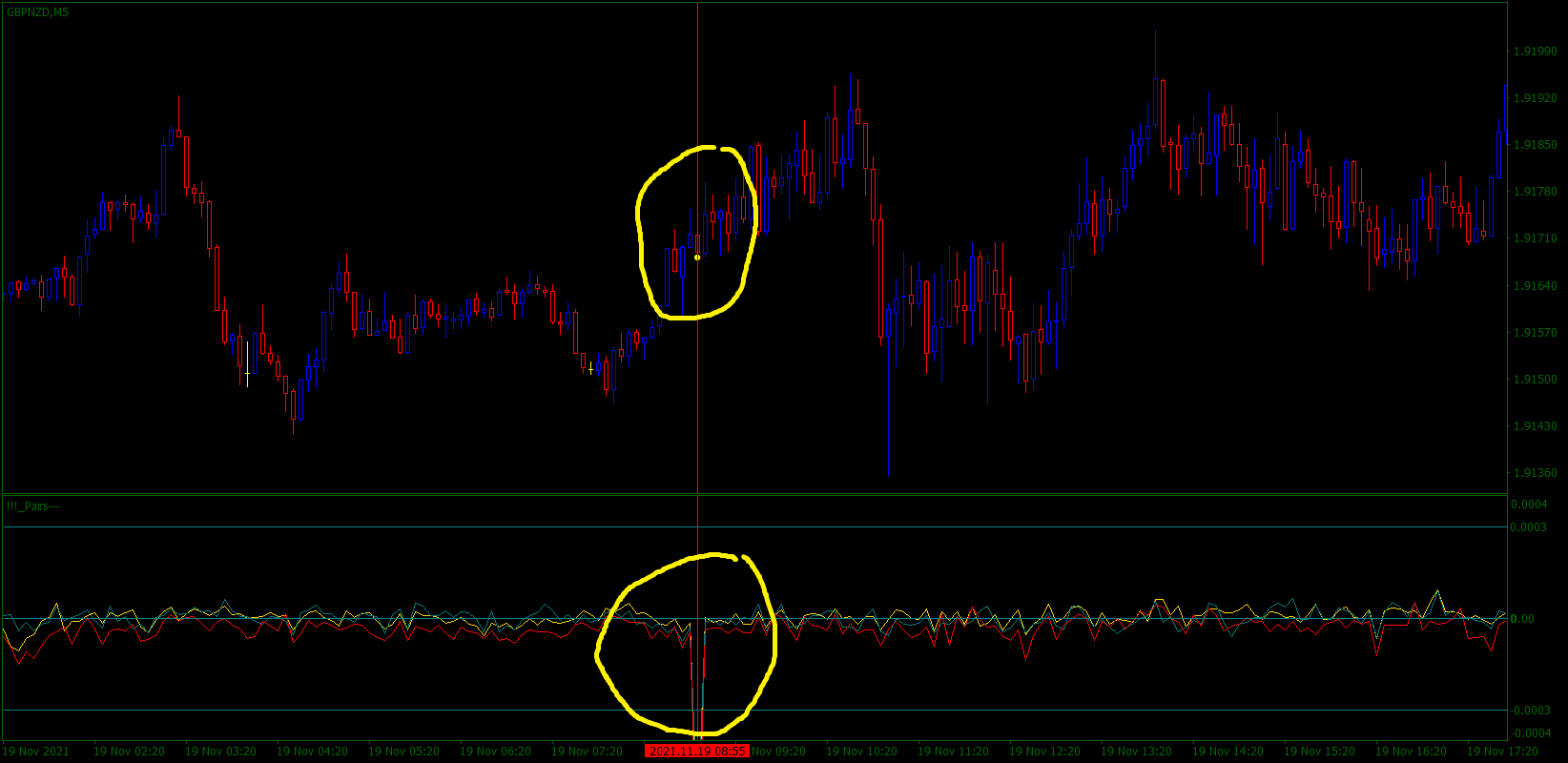This screenshot has height=763, width=1568.
Task: Select the !!!_Pairs--- indicator label
Action: tap(32, 506)
